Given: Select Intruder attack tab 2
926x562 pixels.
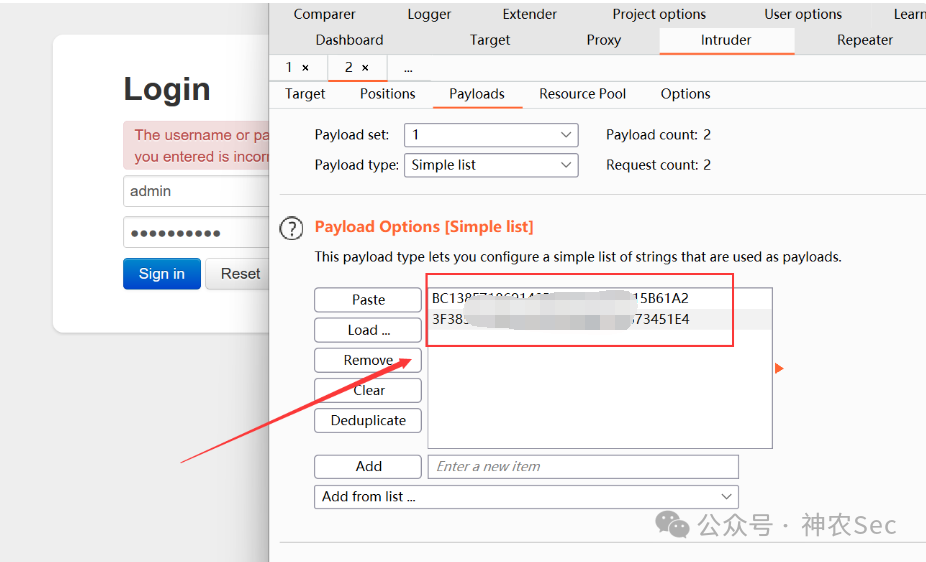Looking at the screenshot, I should [349, 67].
